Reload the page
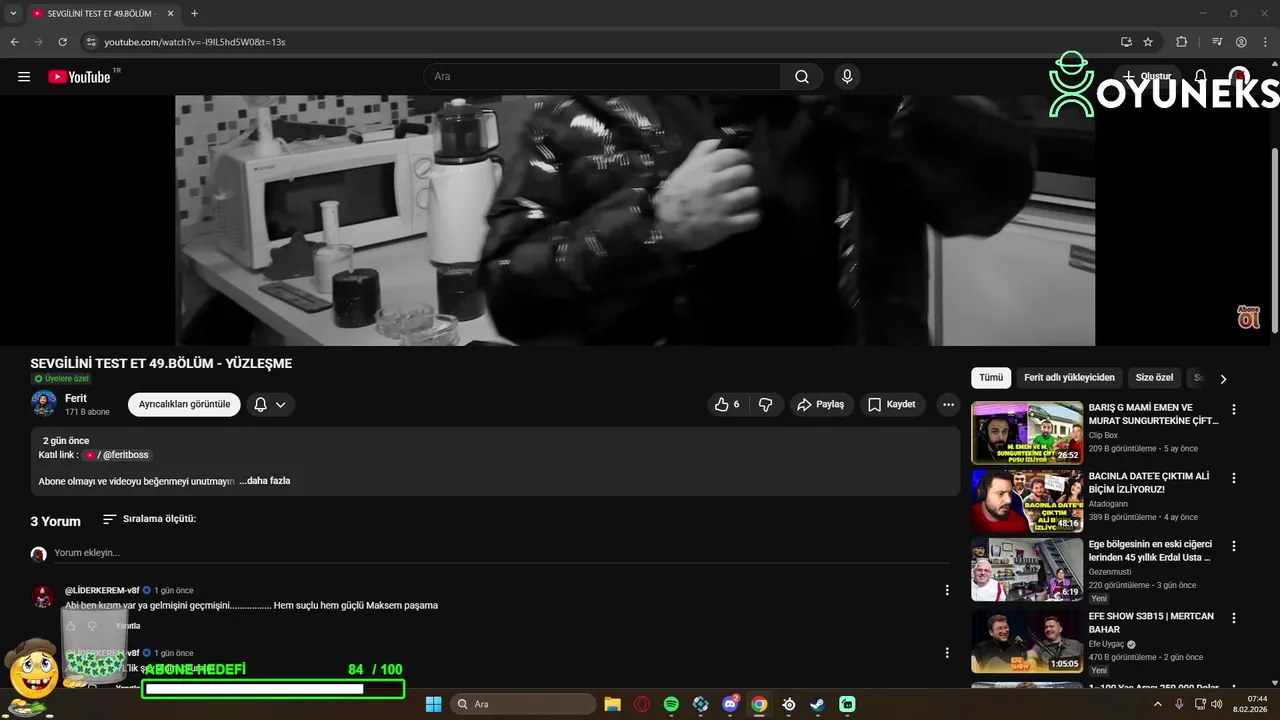The width and height of the screenshot is (1280, 720). click(x=62, y=42)
